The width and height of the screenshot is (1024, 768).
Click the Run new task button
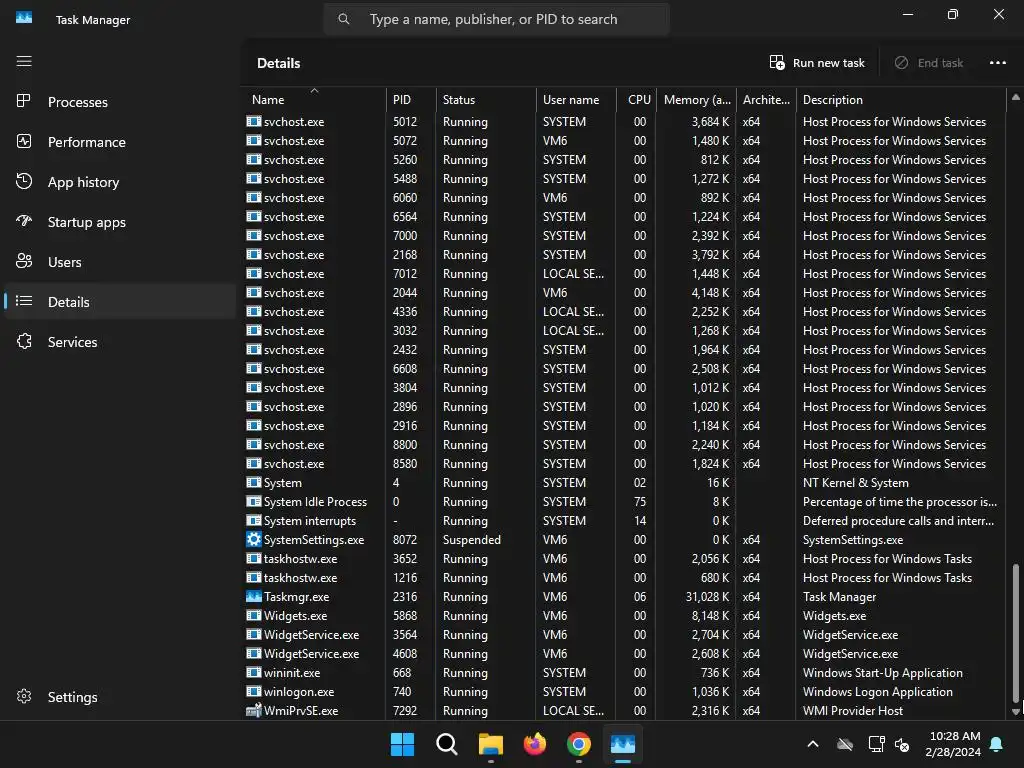tap(817, 63)
